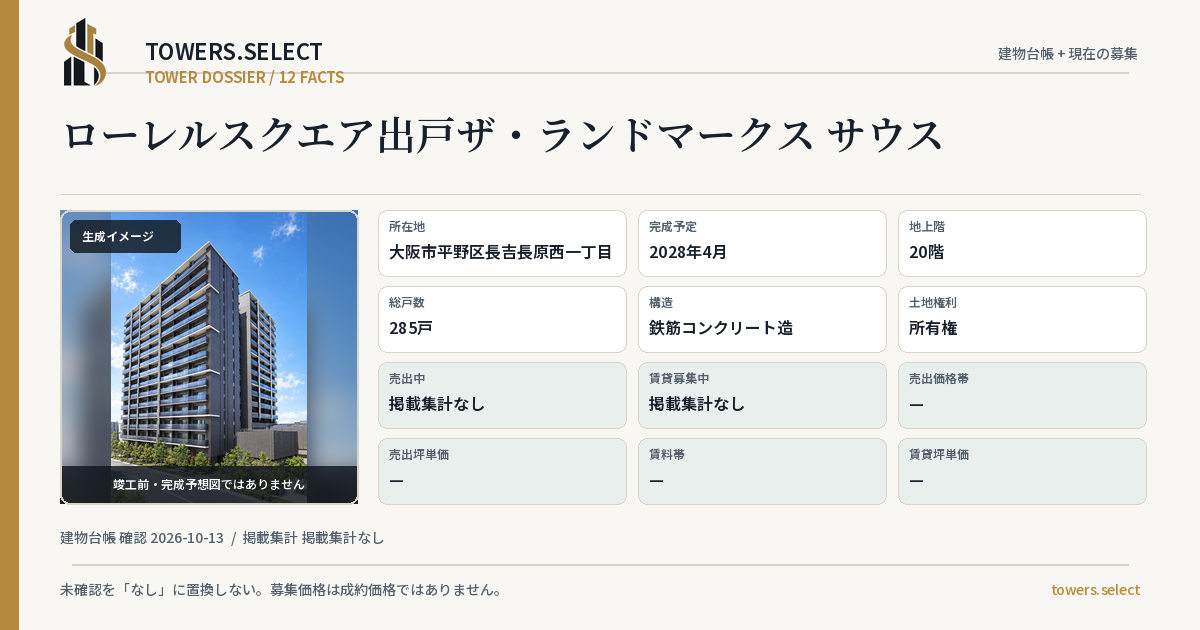1200x630 pixels.
Task: Click the 賃貸募集中 card
Action: [762, 395]
